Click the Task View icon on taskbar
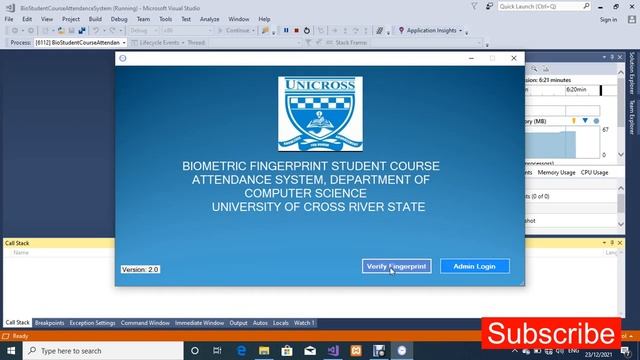This screenshot has width=640, height=360. [217, 351]
